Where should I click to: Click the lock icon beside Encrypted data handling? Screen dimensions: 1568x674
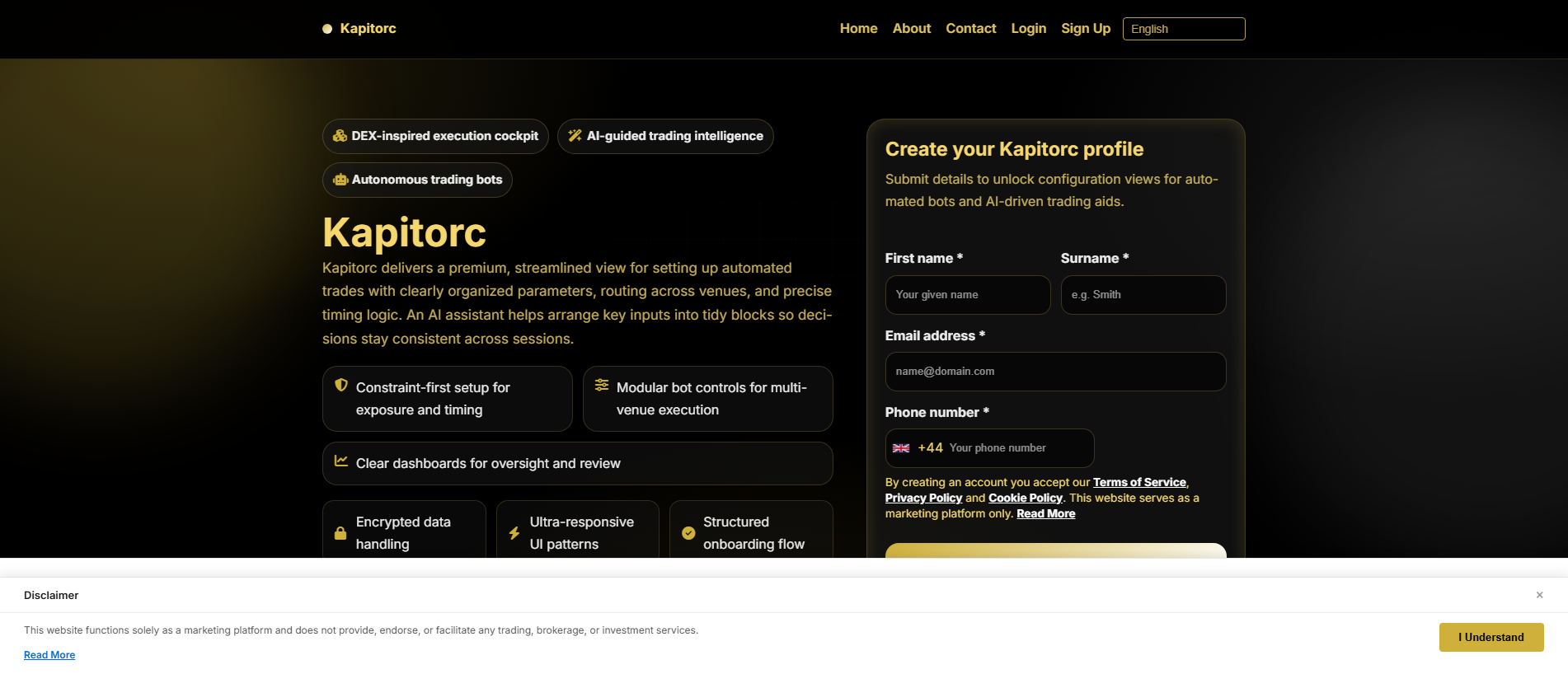[x=340, y=533]
